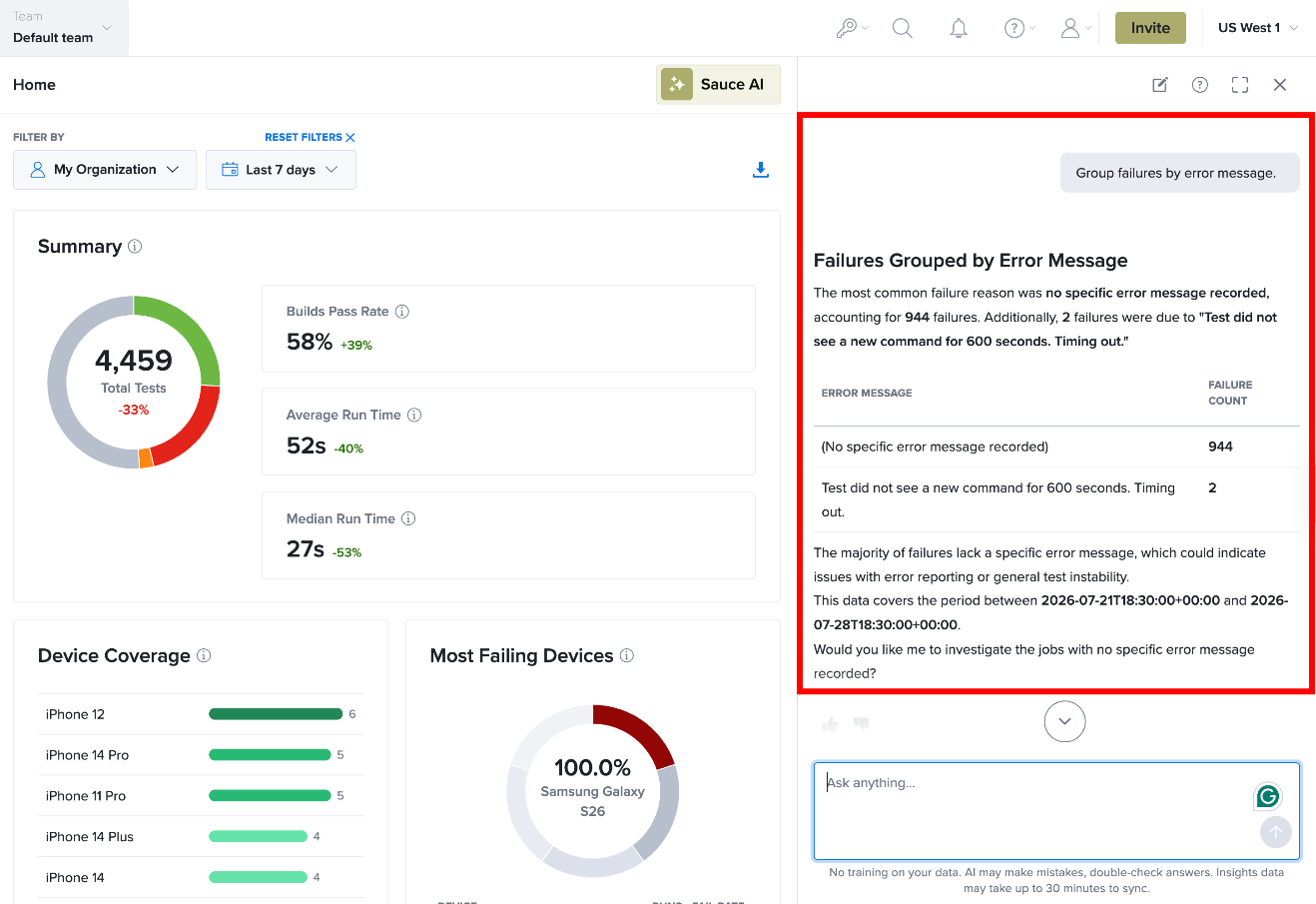1316x904 pixels.
Task: Open the help question mark menu
Action: click(1019, 28)
